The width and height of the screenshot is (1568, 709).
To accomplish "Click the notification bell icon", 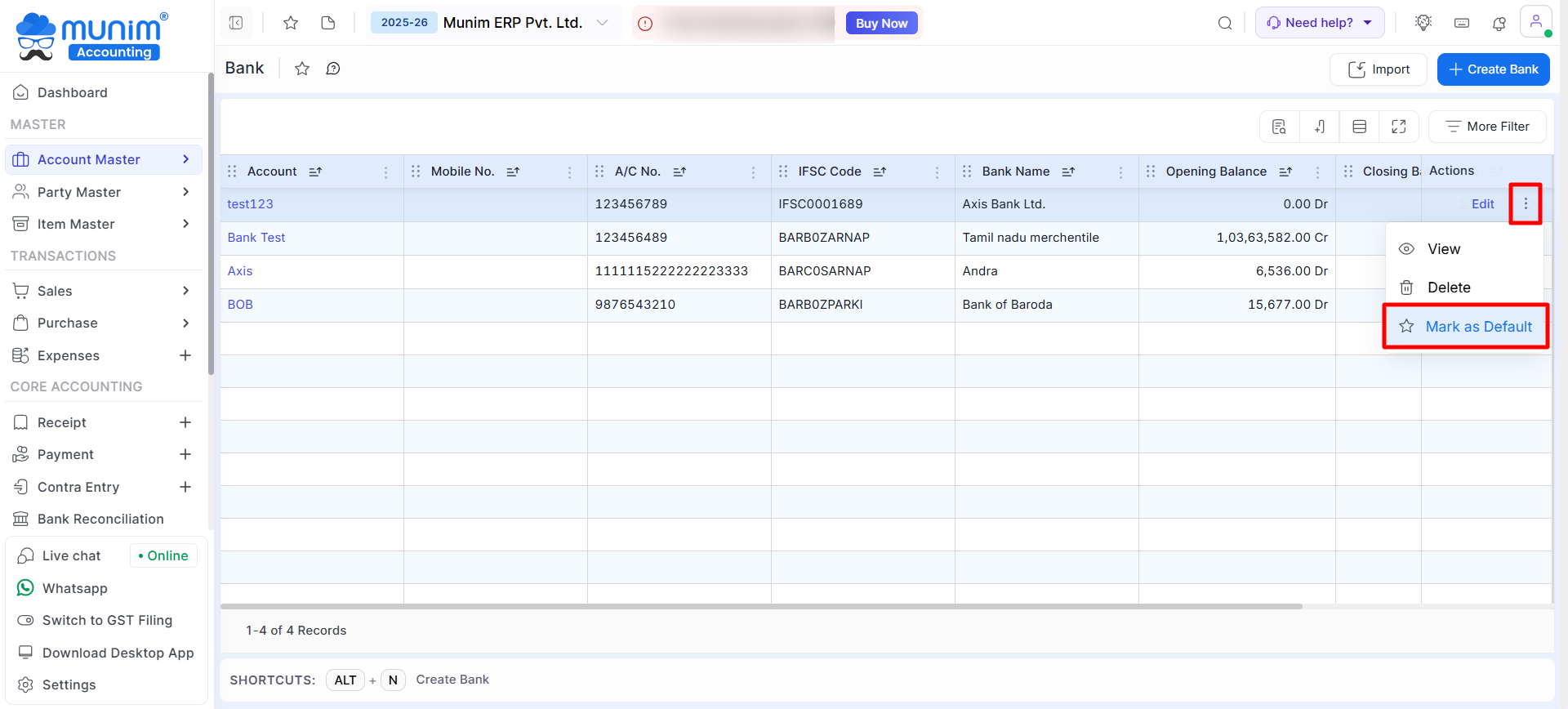I will click(x=1499, y=24).
